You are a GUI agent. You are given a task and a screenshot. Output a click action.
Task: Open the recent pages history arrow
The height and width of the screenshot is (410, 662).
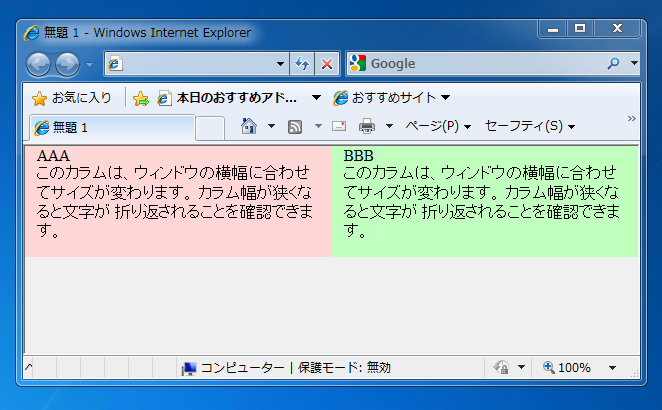tap(89, 65)
